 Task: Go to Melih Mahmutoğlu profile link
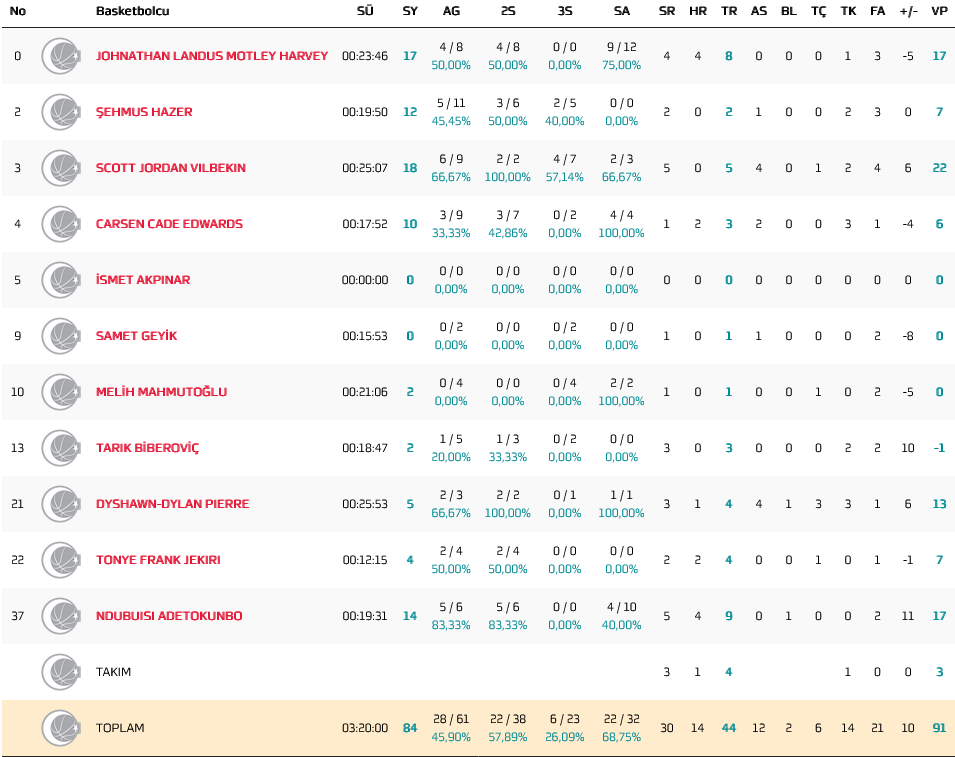pyautogui.click(x=161, y=392)
